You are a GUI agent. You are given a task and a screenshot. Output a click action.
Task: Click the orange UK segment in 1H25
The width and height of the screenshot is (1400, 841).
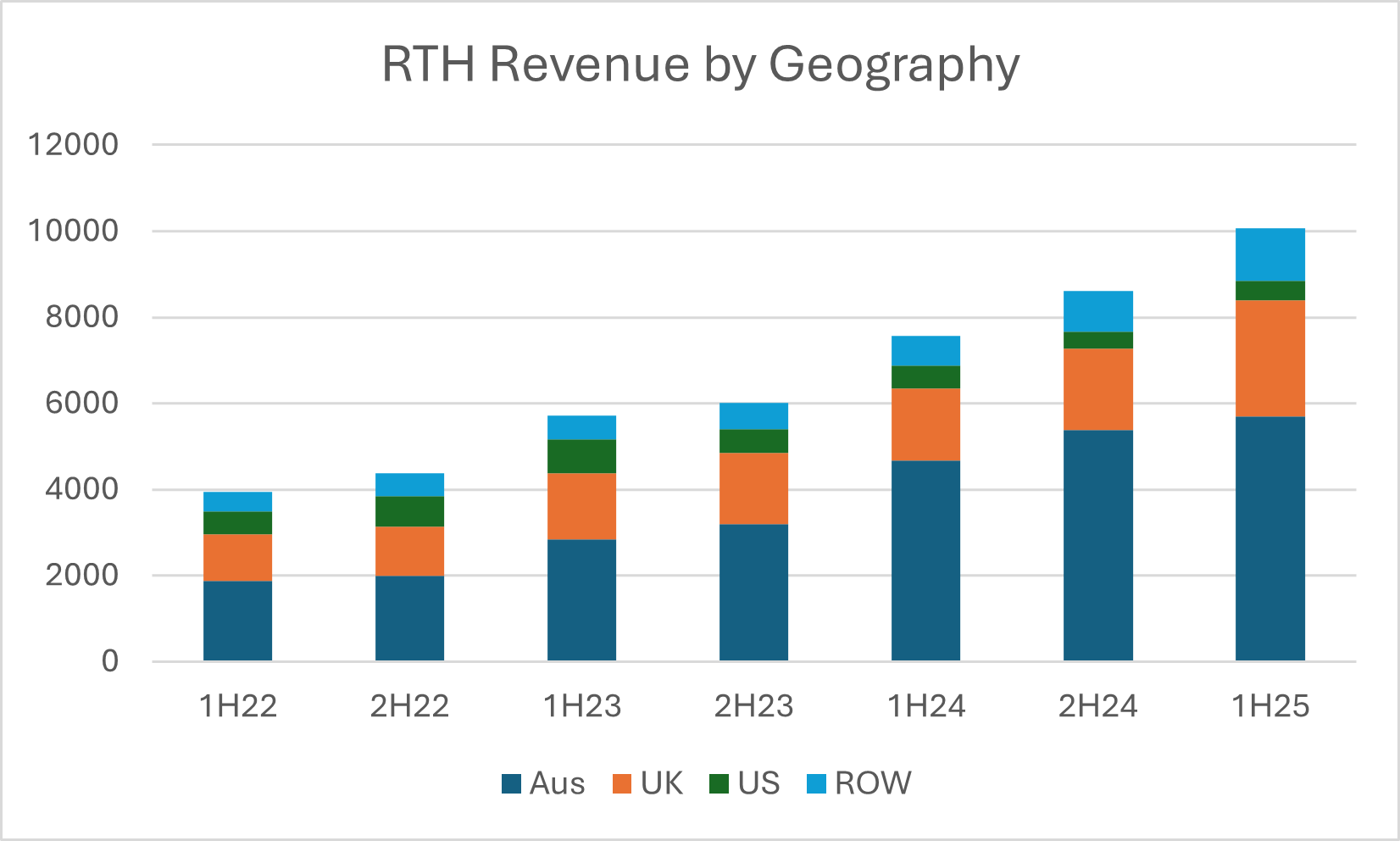(x=1269, y=359)
